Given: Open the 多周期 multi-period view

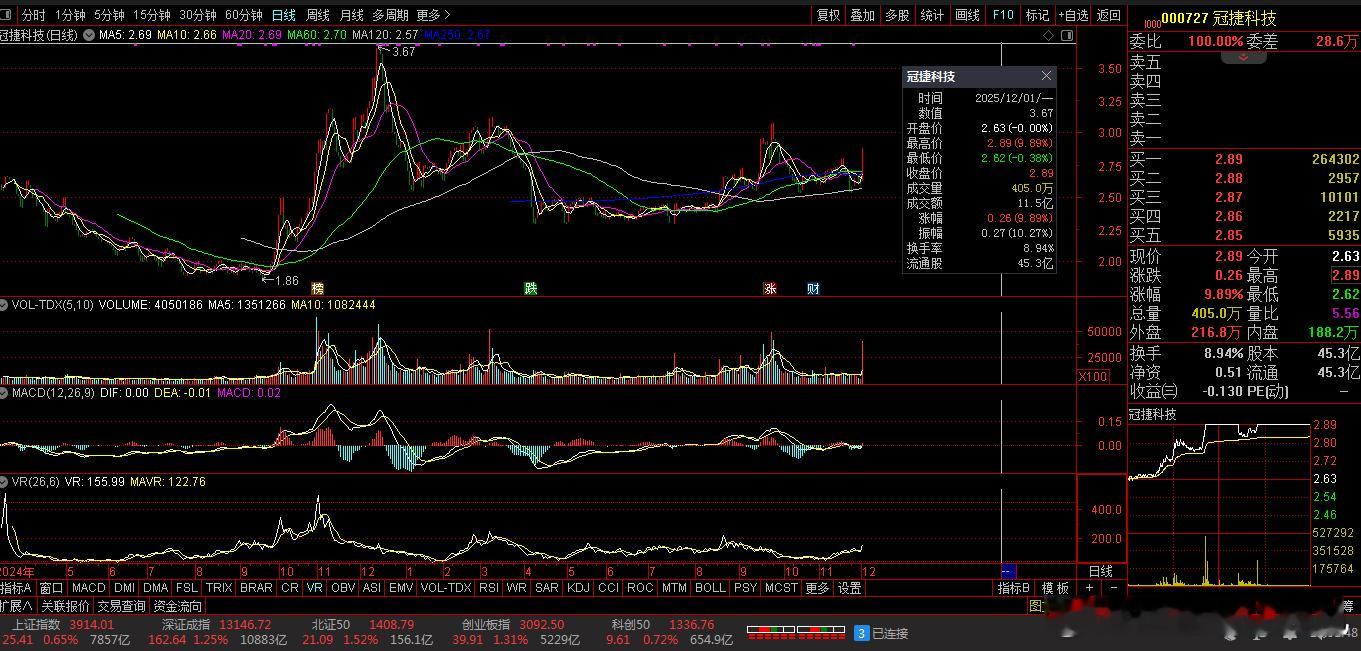Looking at the screenshot, I should point(390,15).
